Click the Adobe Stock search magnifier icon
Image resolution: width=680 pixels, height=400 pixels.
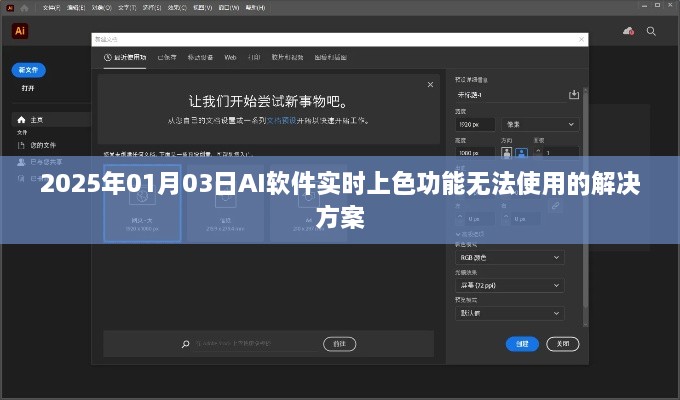tap(186, 344)
